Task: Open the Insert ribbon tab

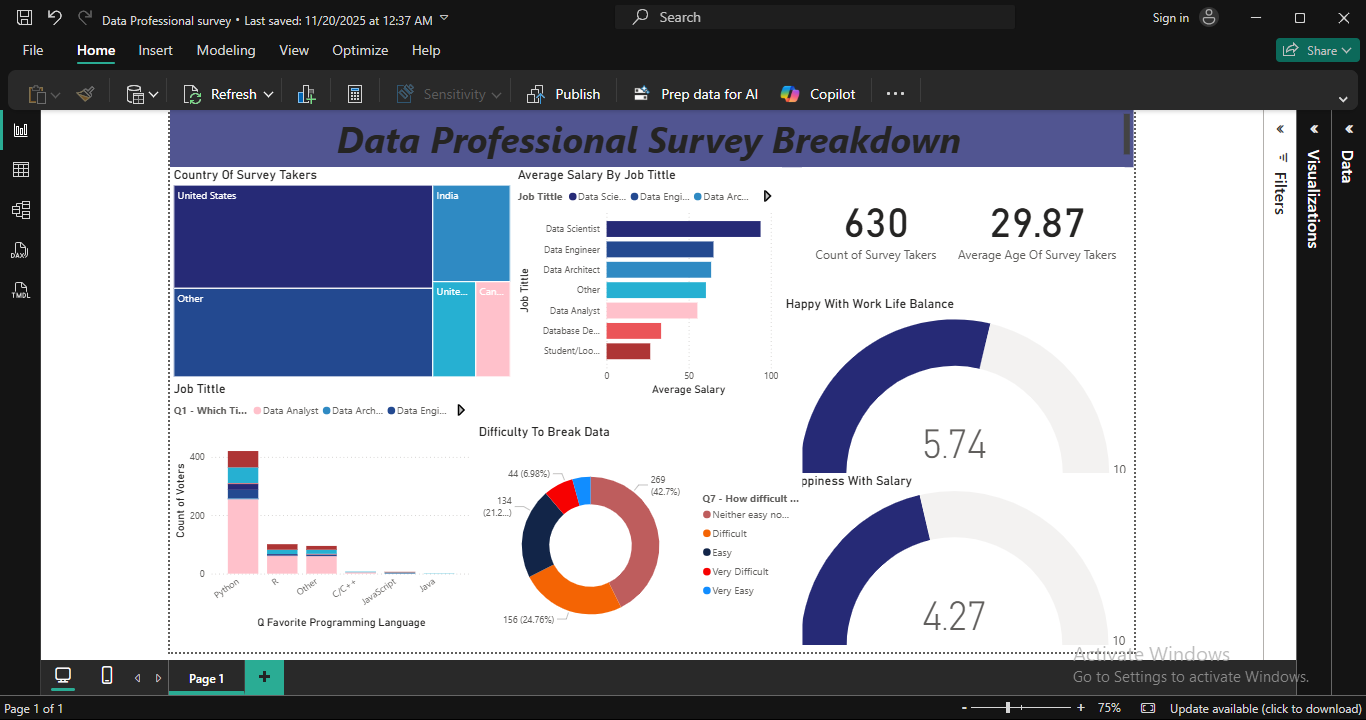Action: [155, 50]
